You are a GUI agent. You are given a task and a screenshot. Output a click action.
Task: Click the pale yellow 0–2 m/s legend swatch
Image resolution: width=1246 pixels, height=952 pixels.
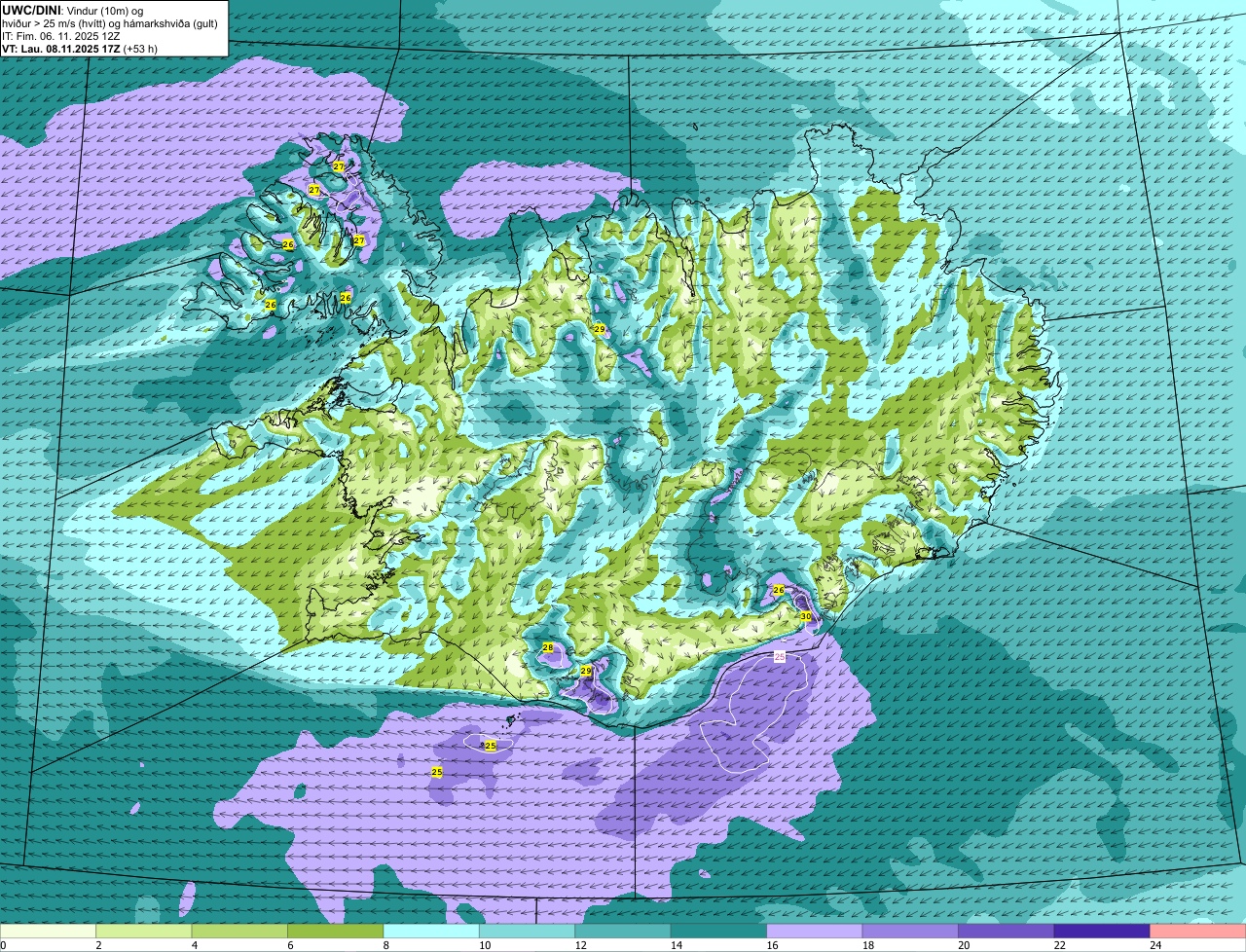[49, 932]
